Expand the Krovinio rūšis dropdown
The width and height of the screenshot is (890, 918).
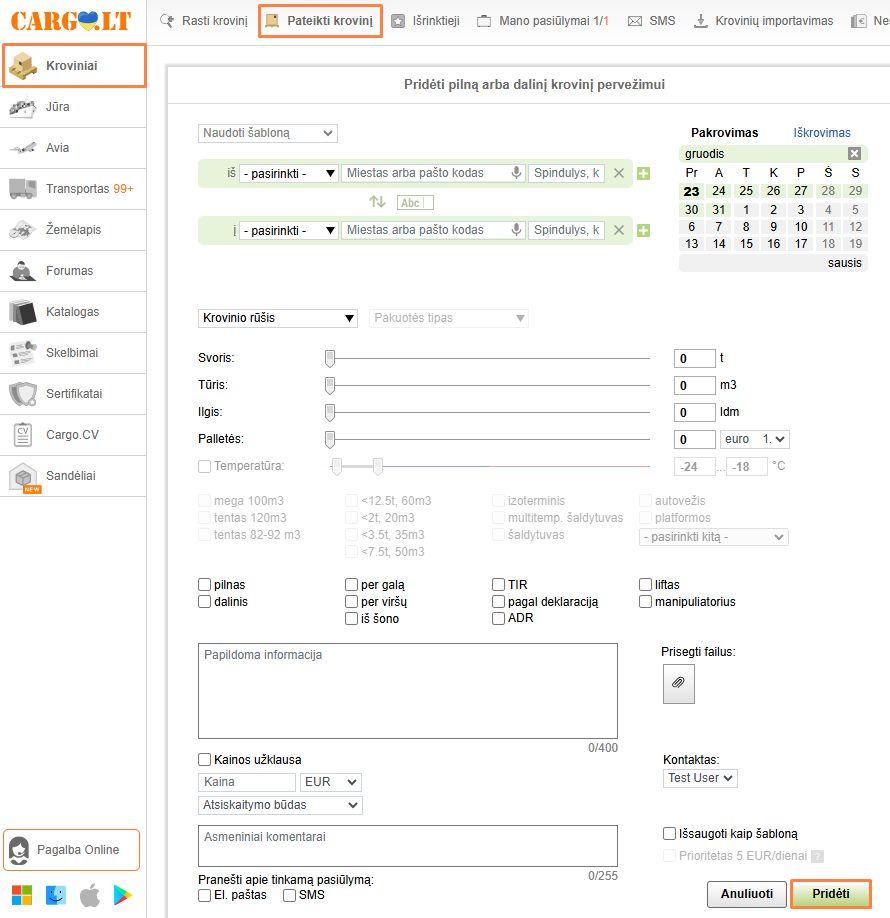click(279, 318)
